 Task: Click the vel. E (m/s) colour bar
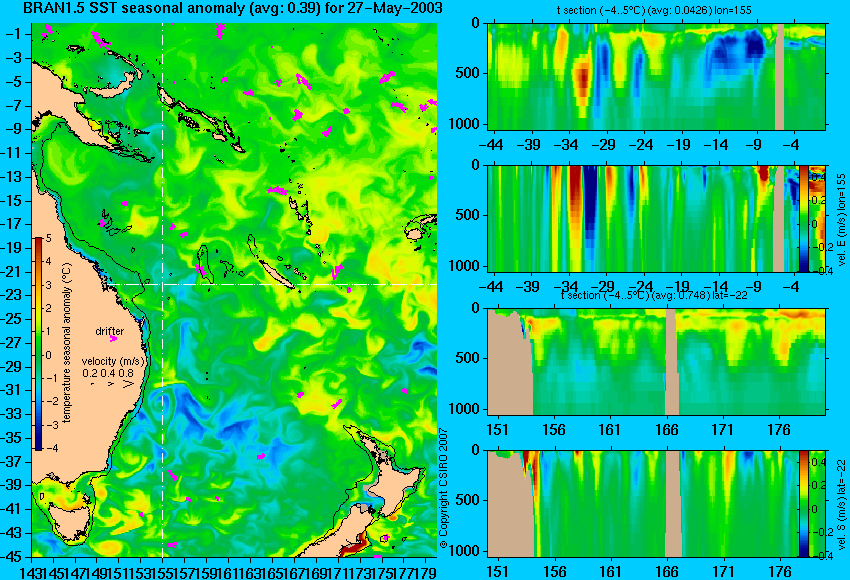point(803,219)
